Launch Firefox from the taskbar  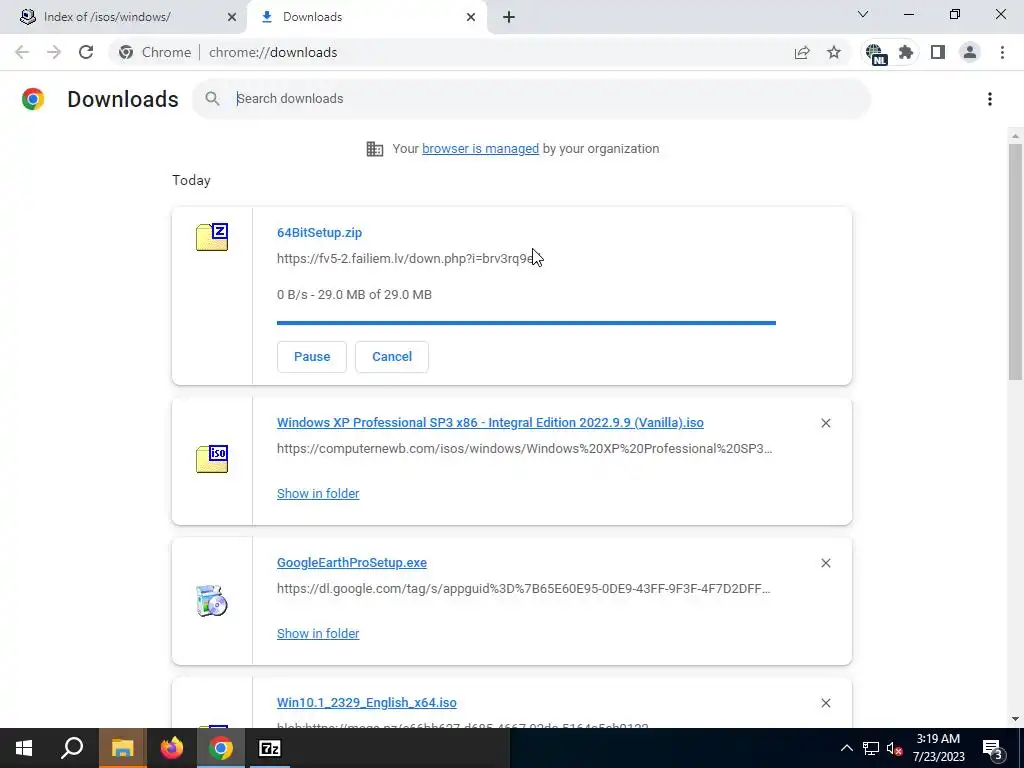click(x=172, y=748)
